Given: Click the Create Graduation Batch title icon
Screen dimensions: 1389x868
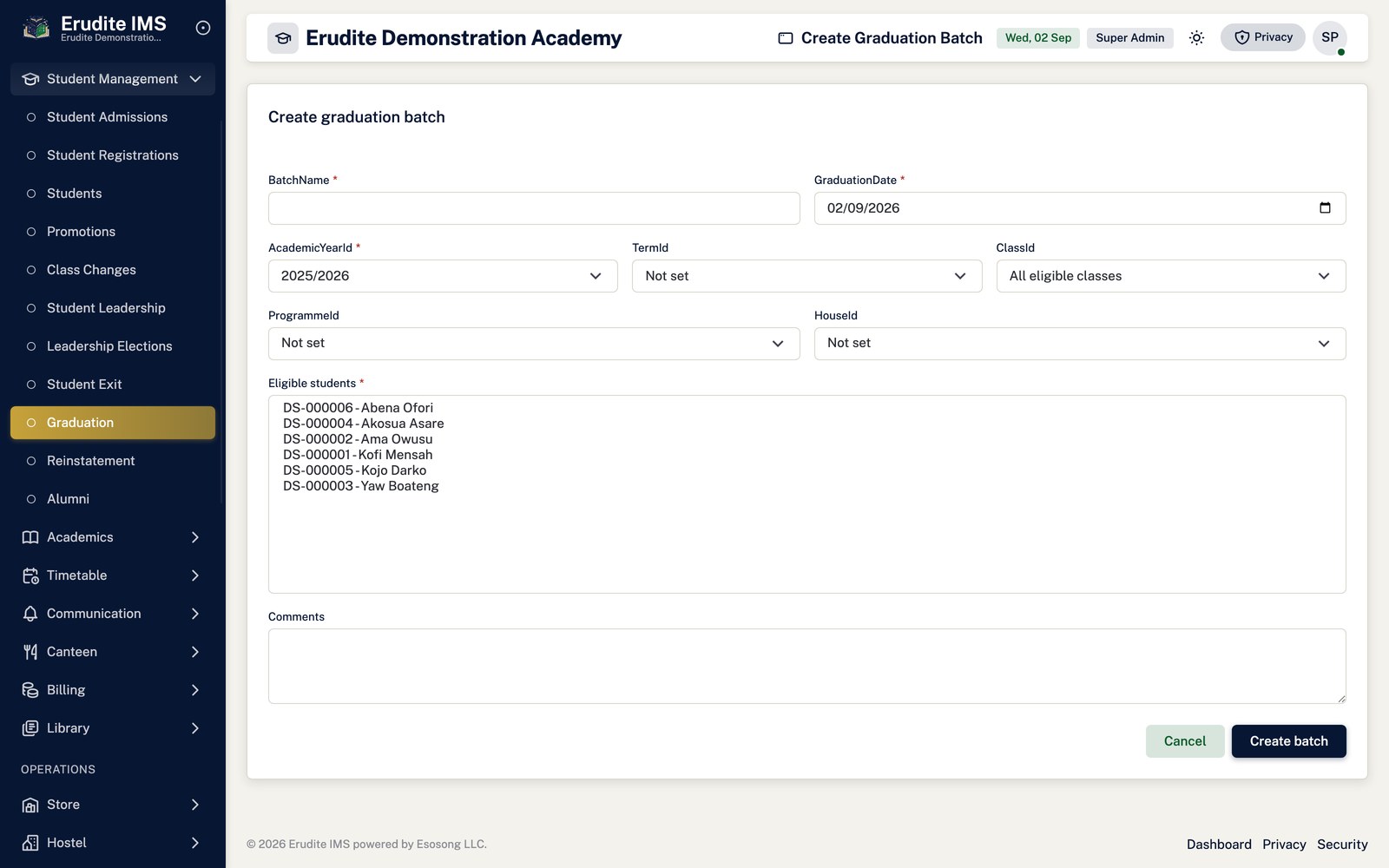Looking at the screenshot, I should tap(786, 38).
